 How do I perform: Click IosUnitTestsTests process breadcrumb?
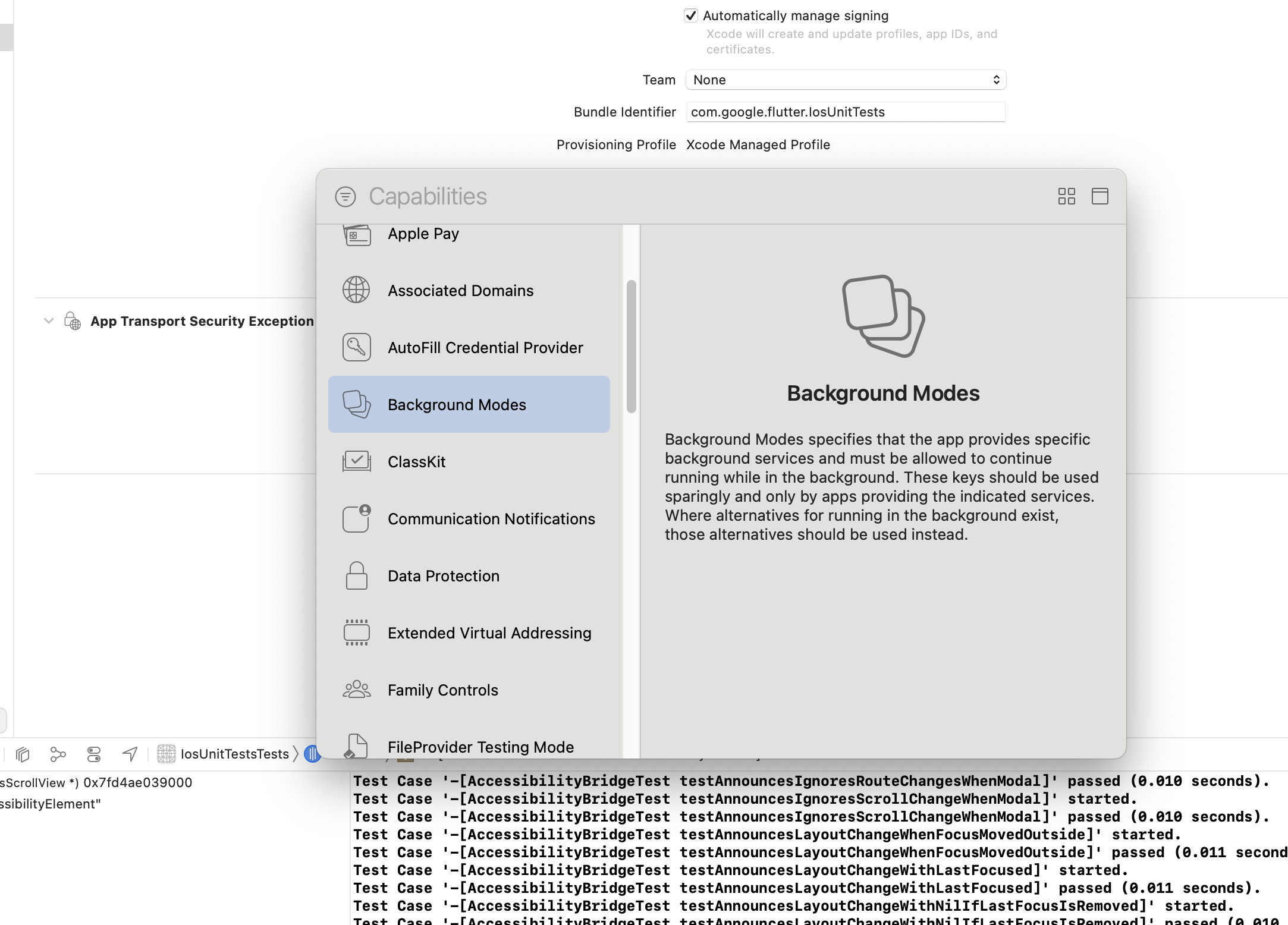click(234, 754)
